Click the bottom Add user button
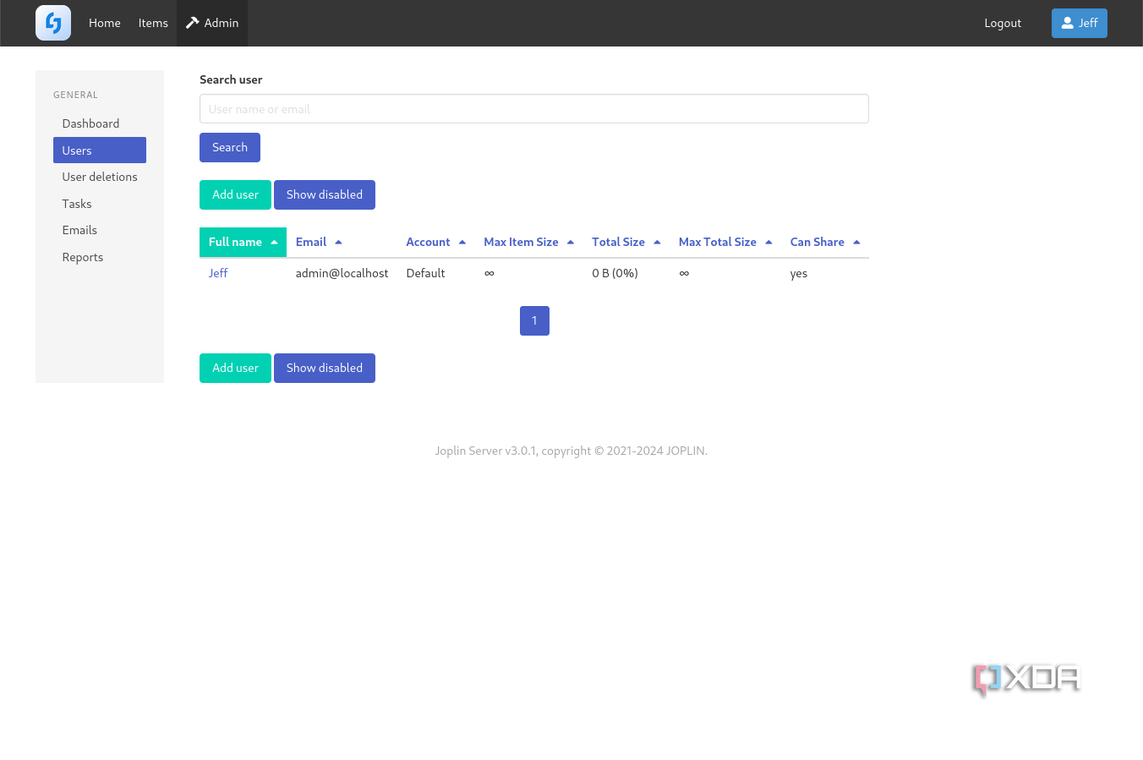The width and height of the screenshot is (1143, 760). 235,368
